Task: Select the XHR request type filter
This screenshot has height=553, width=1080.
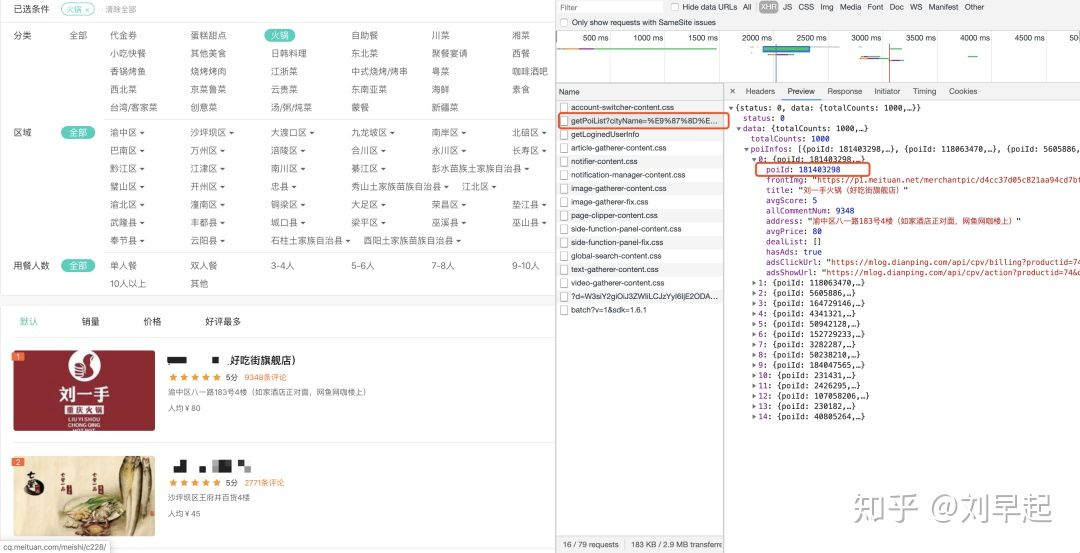Action: [x=768, y=7]
